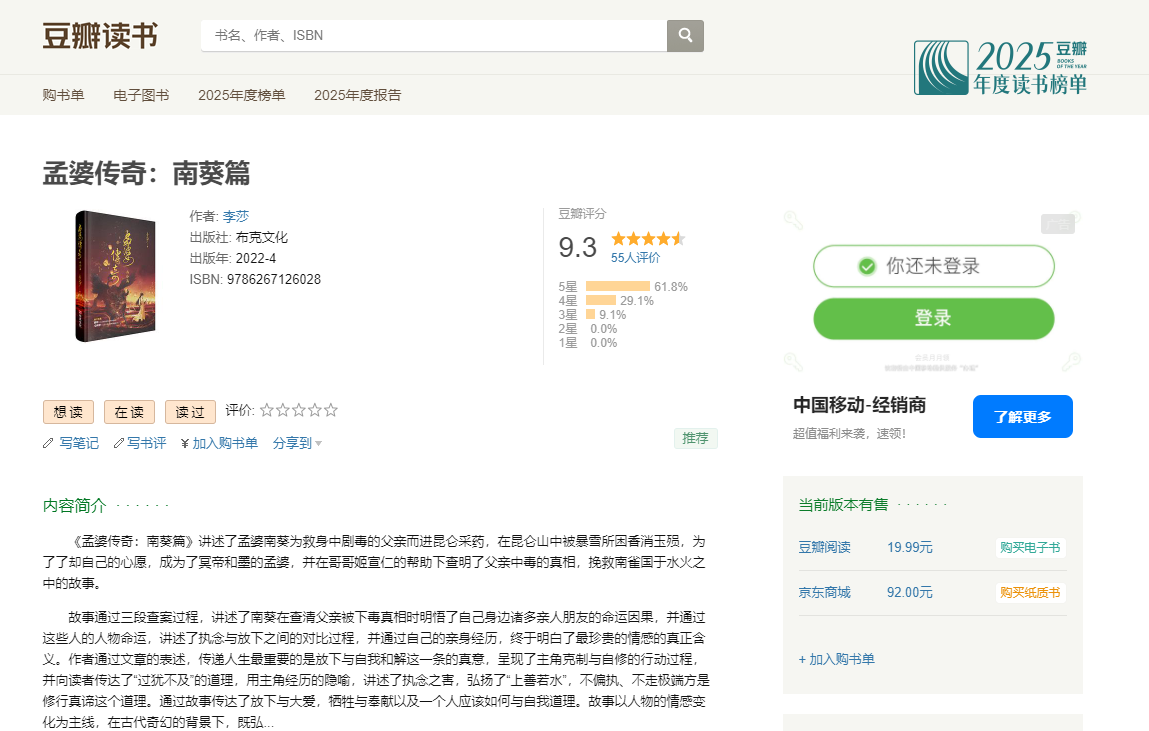Viewport: 1149px width, 731px height.
Task: Rate the book one star
Action: [x=267, y=410]
